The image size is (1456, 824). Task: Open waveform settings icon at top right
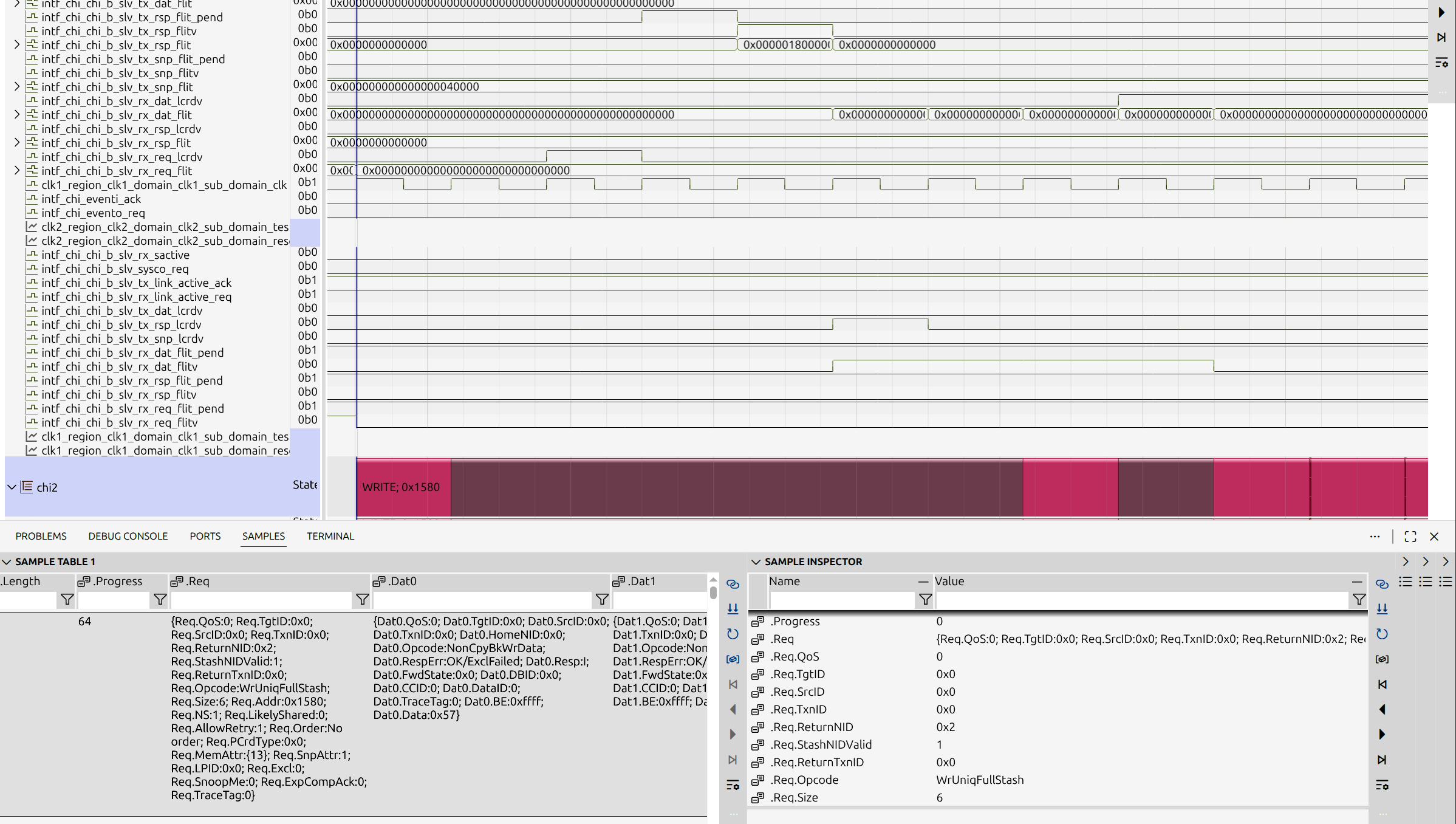click(1441, 63)
